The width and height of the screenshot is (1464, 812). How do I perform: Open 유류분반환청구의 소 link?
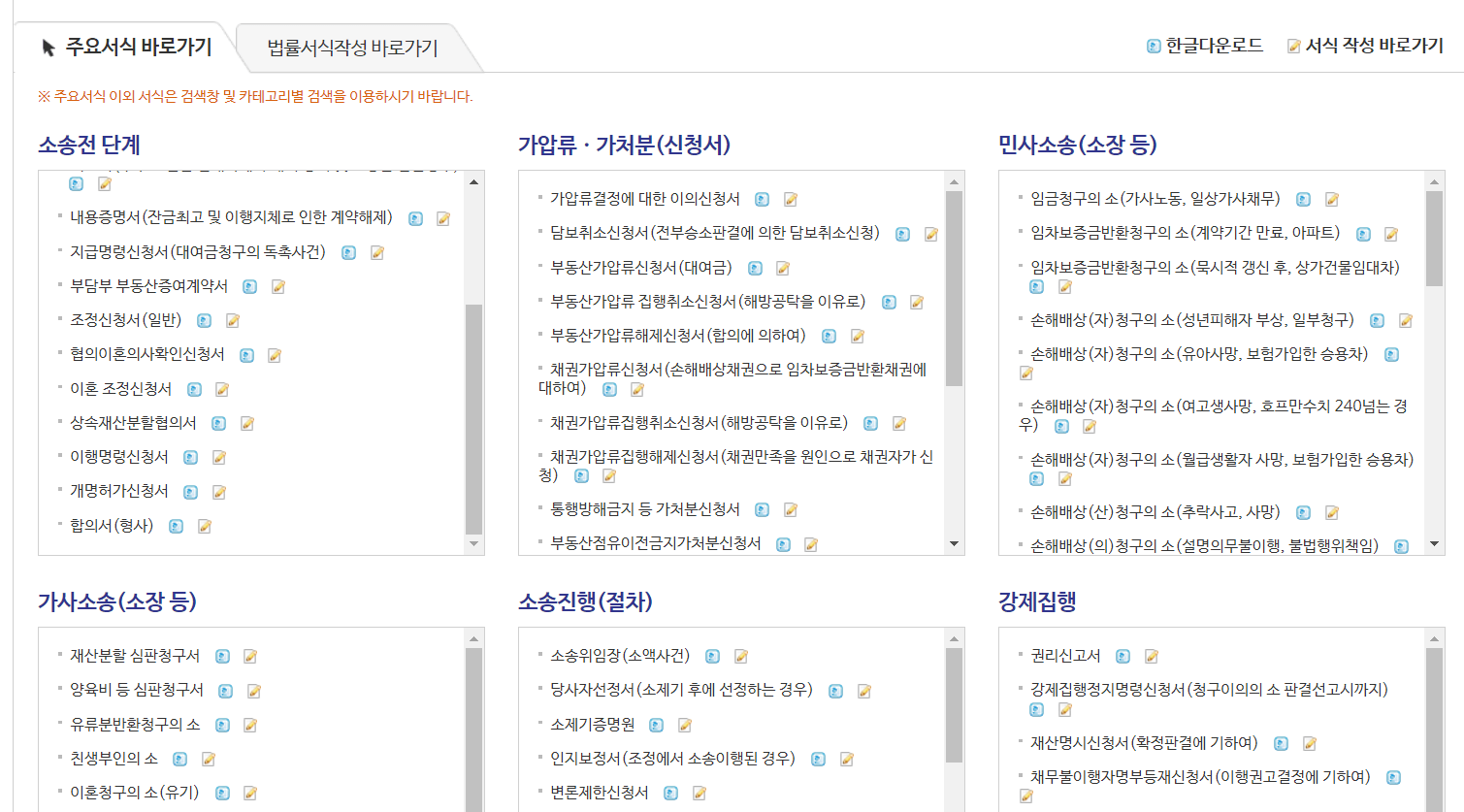(x=135, y=724)
